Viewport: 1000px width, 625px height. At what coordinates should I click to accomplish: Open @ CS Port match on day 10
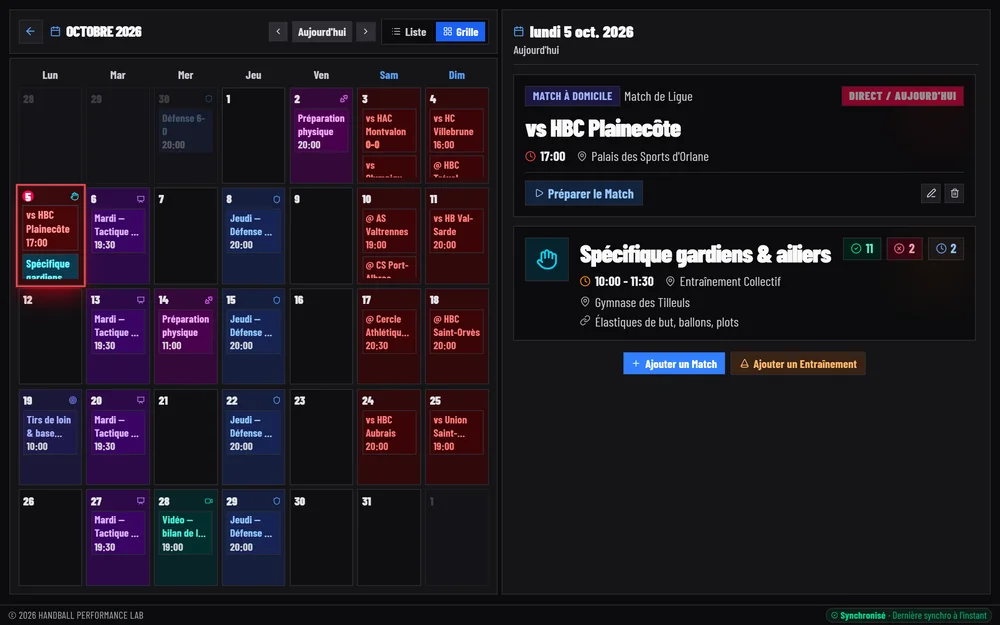[x=388, y=268]
